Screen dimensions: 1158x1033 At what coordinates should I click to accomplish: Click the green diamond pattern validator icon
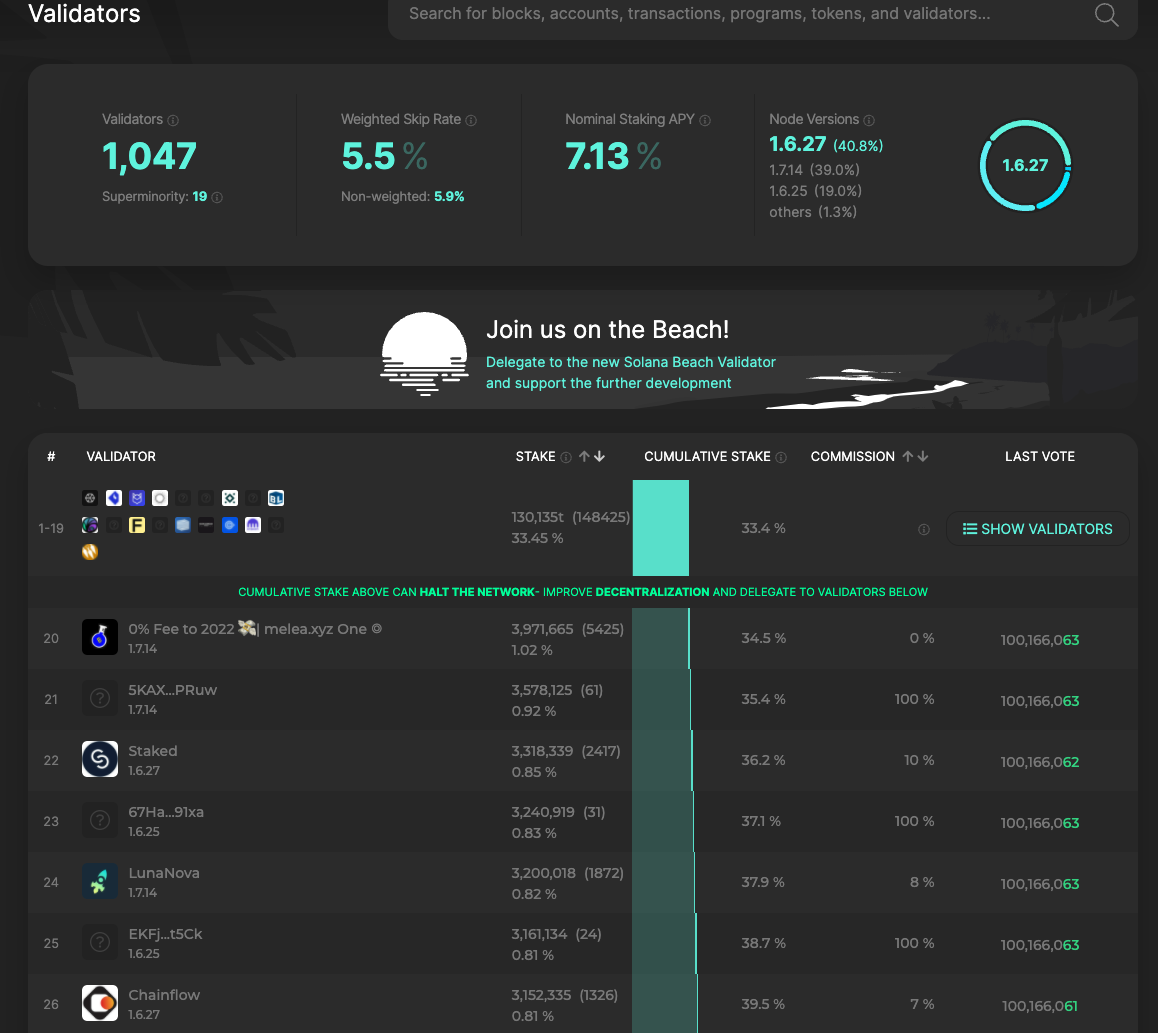point(230,498)
